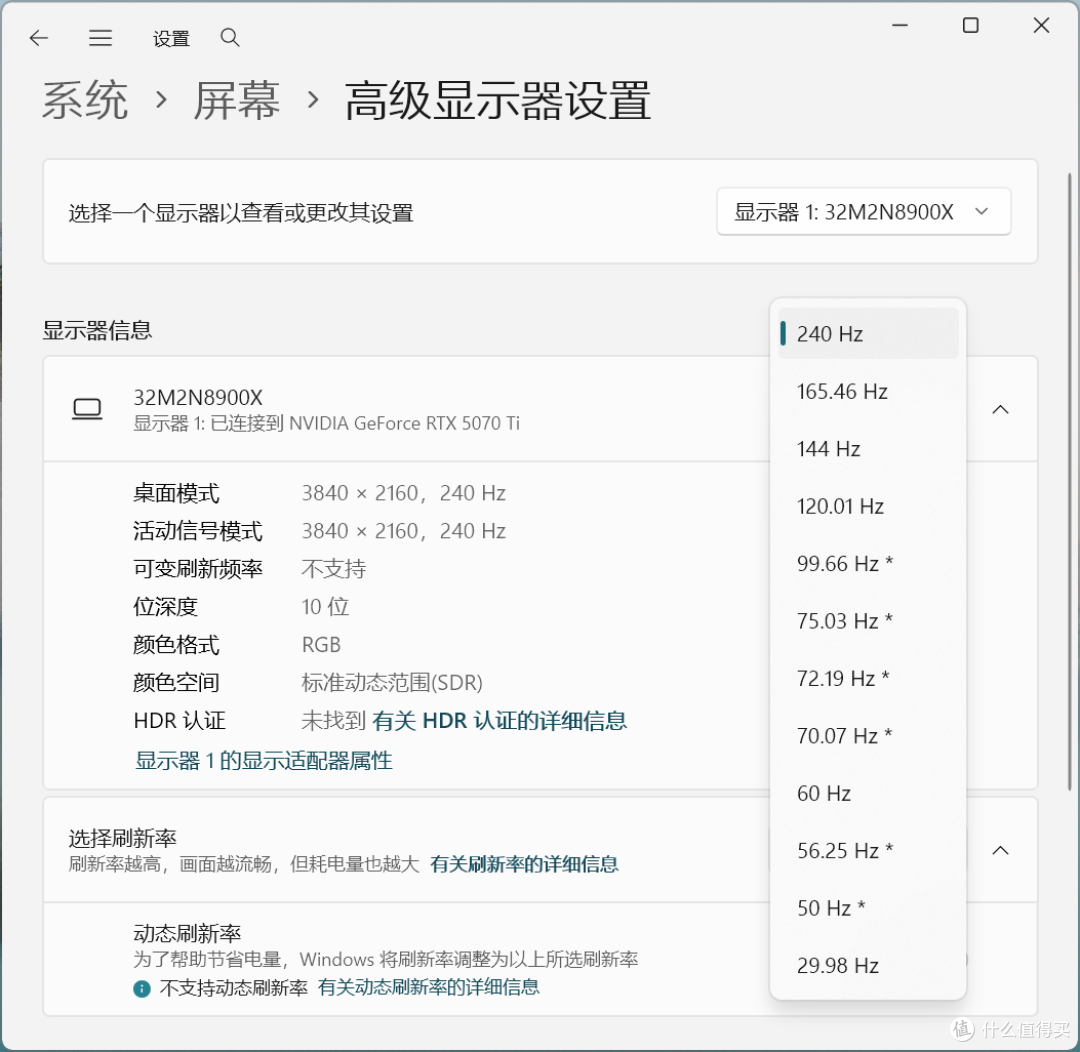Minimize the Settings window
This screenshot has height=1052, width=1080.
[900, 25]
